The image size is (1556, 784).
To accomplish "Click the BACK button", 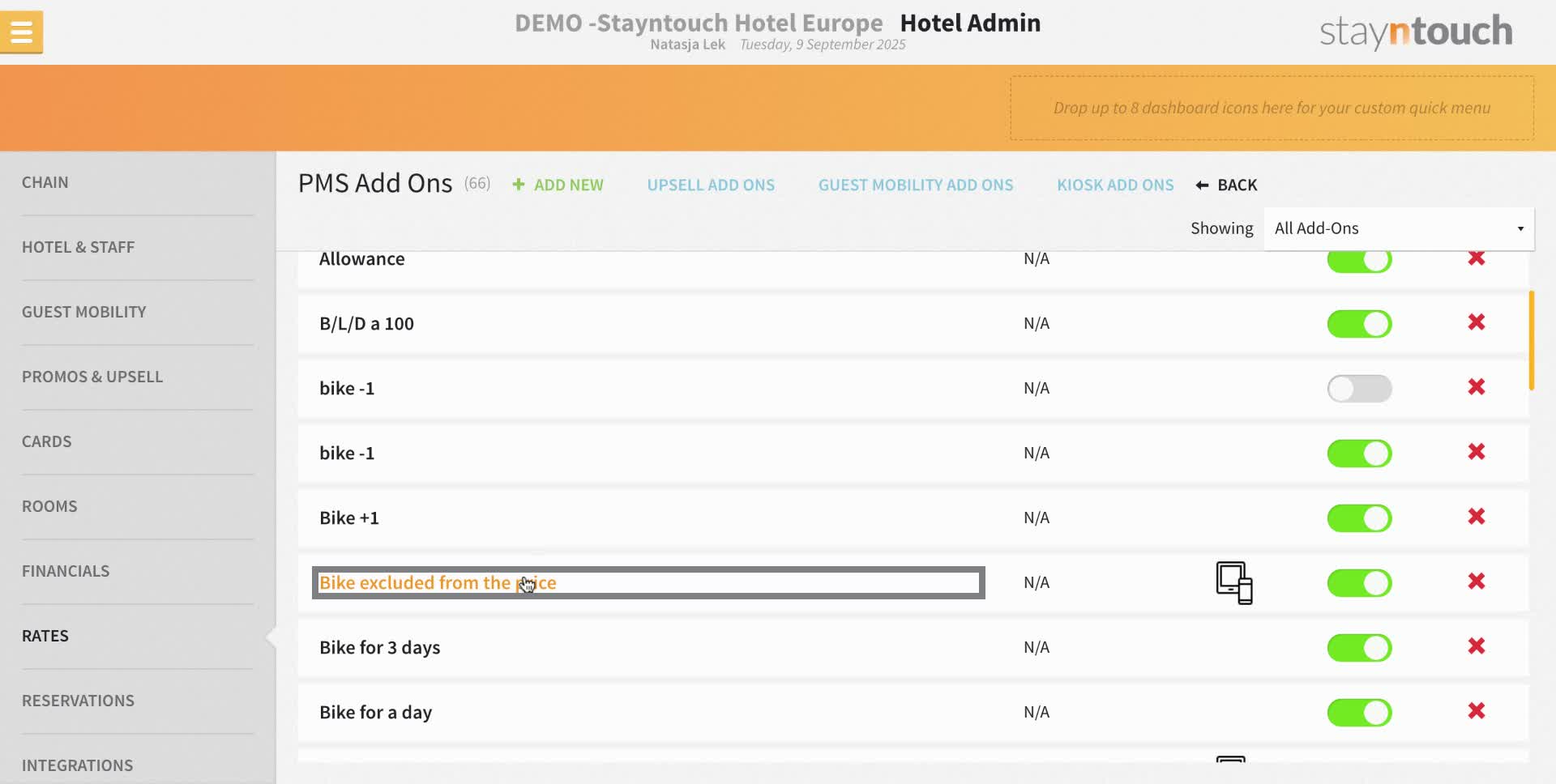I will click(x=1226, y=185).
